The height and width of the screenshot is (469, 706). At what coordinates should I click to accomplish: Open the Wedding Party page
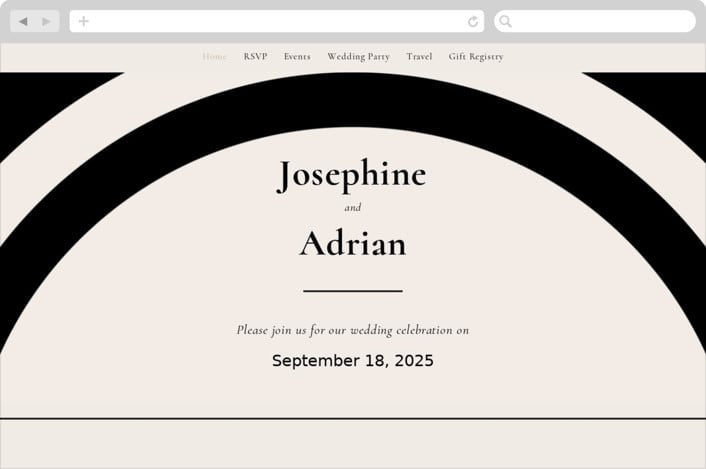(x=358, y=57)
